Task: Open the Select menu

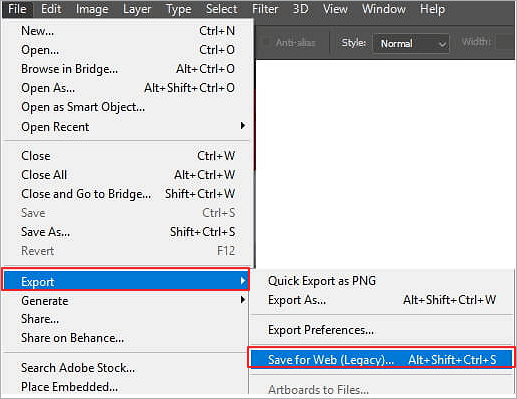Action: coord(221,9)
